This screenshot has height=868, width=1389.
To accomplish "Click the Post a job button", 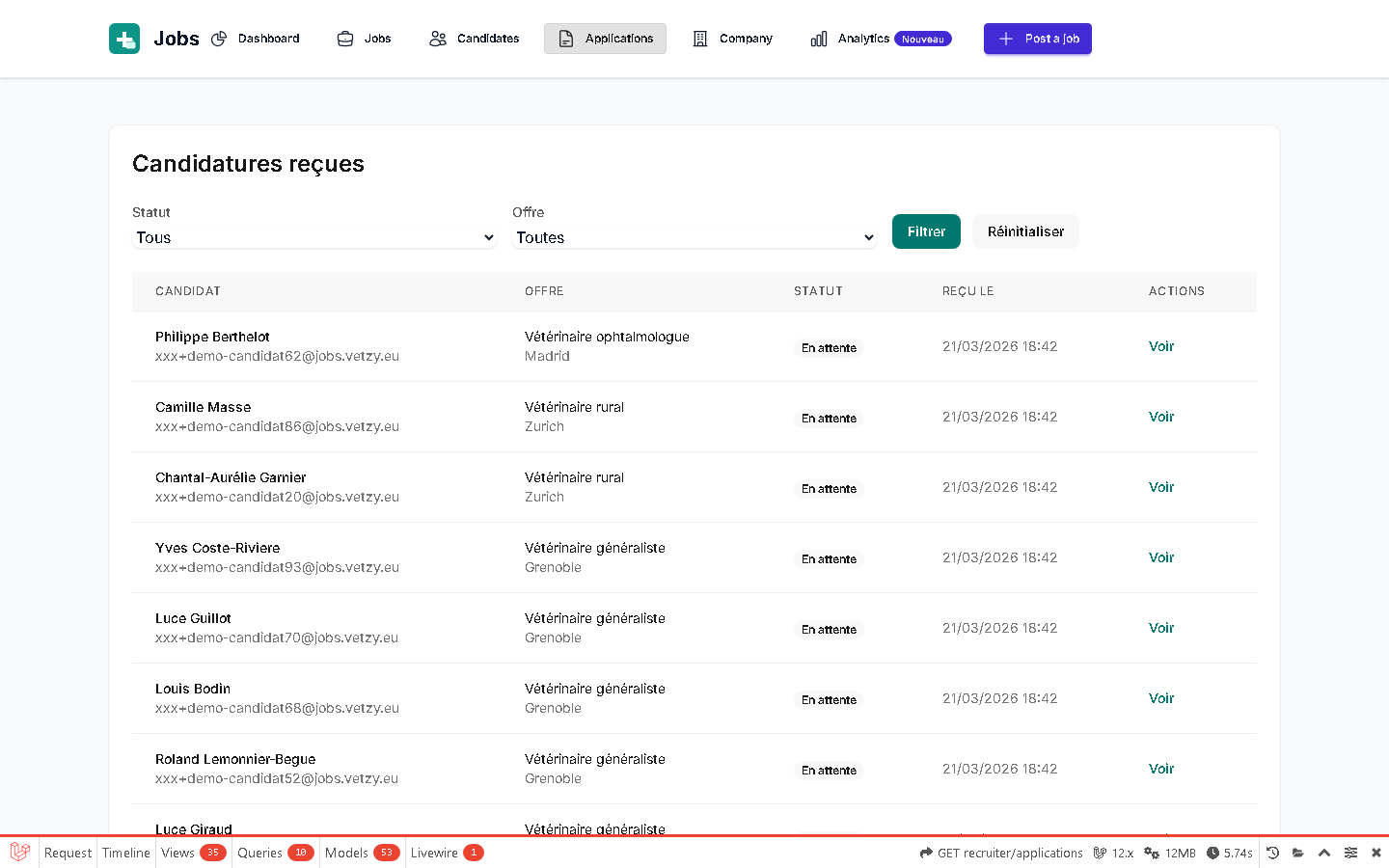I will (x=1038, y=39).
